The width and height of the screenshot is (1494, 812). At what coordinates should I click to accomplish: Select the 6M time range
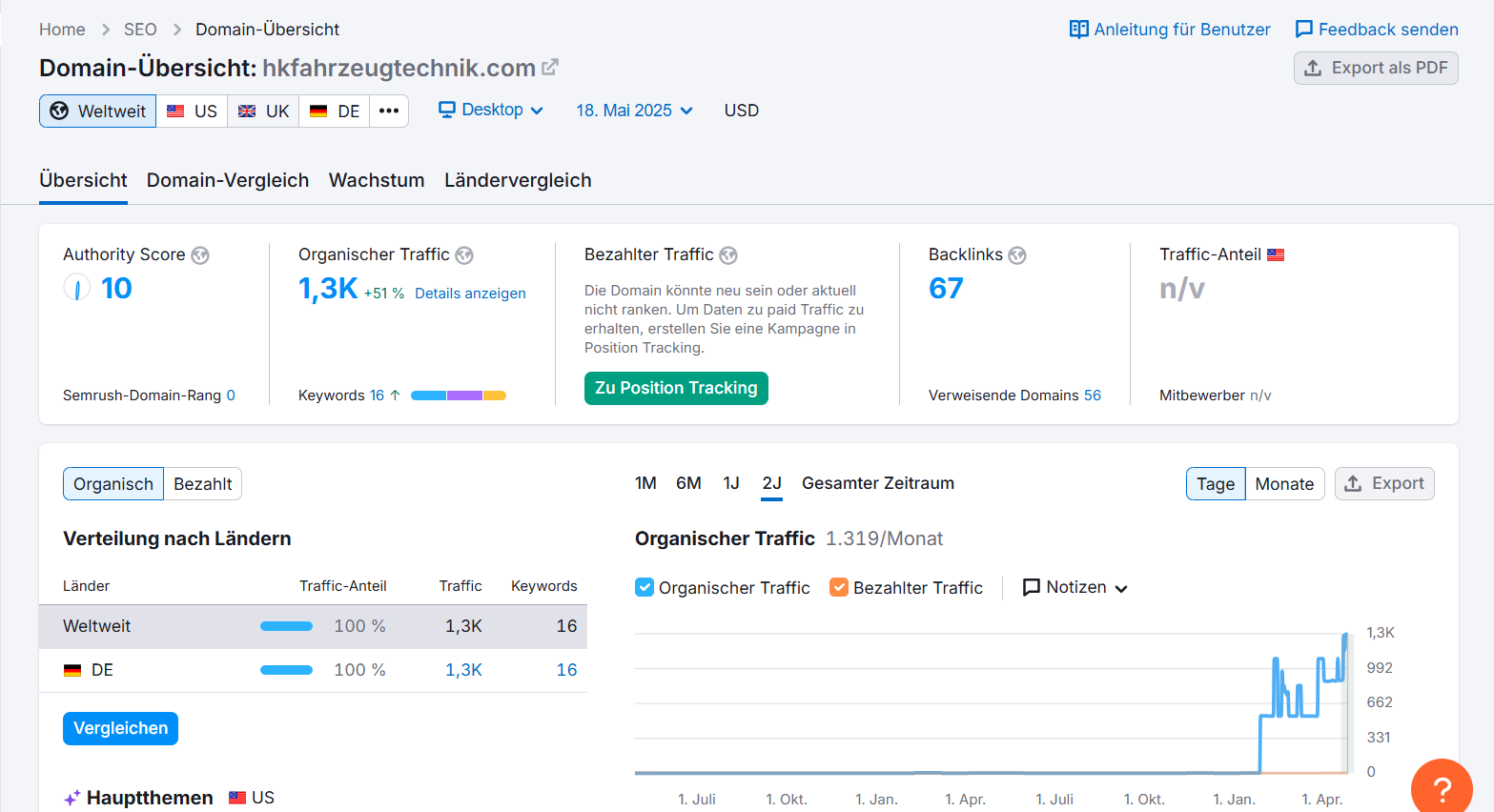(x=688, y=483)
